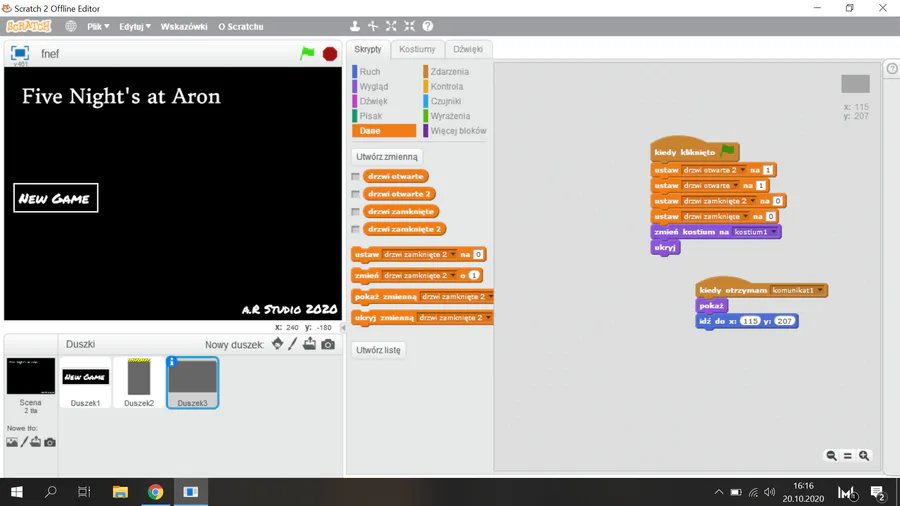Click the green flag to start
This screenshot has height=506, width=900.
pos(307,53)
